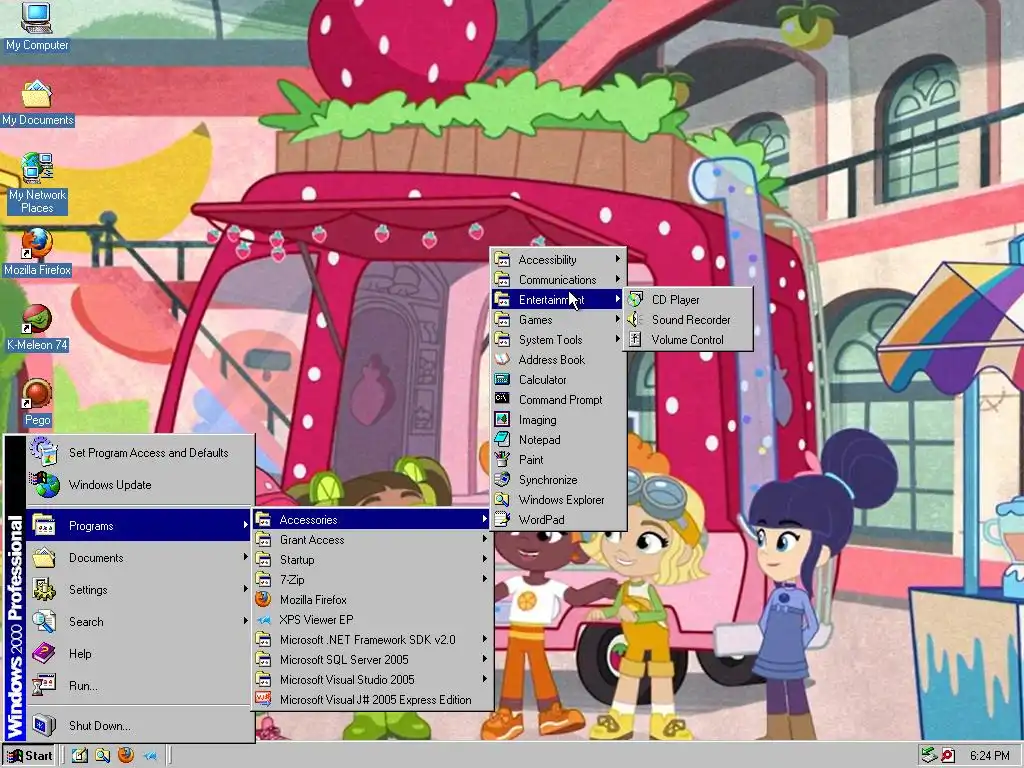Choose Run... from Start menu
The width and height of the screenshot is (1024, 768).
(140, 686)
